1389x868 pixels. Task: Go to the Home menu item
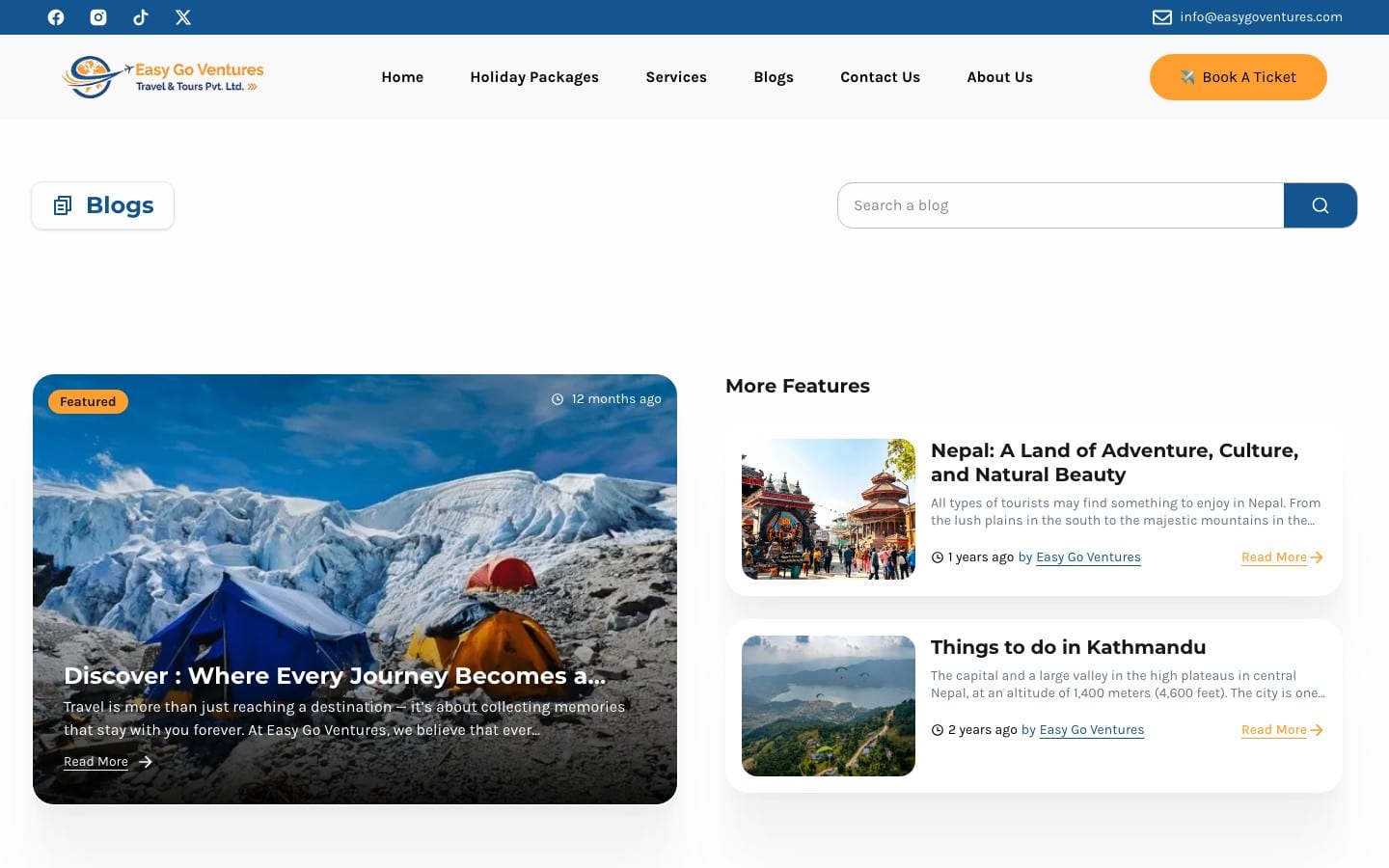(x=402, y=77)
